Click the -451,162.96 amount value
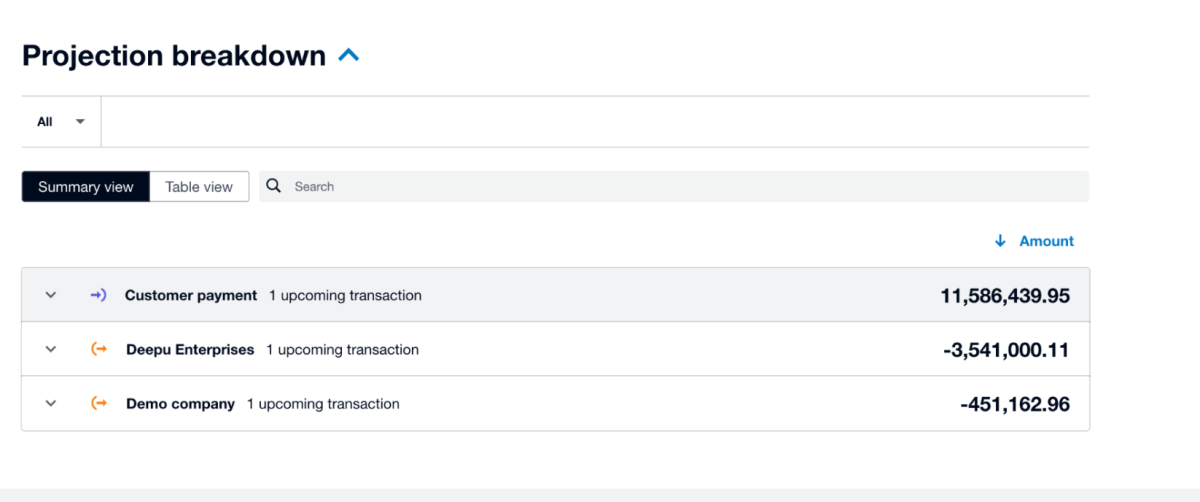This screenshot has width=1200, height=502. click(x=1014, y=404)
